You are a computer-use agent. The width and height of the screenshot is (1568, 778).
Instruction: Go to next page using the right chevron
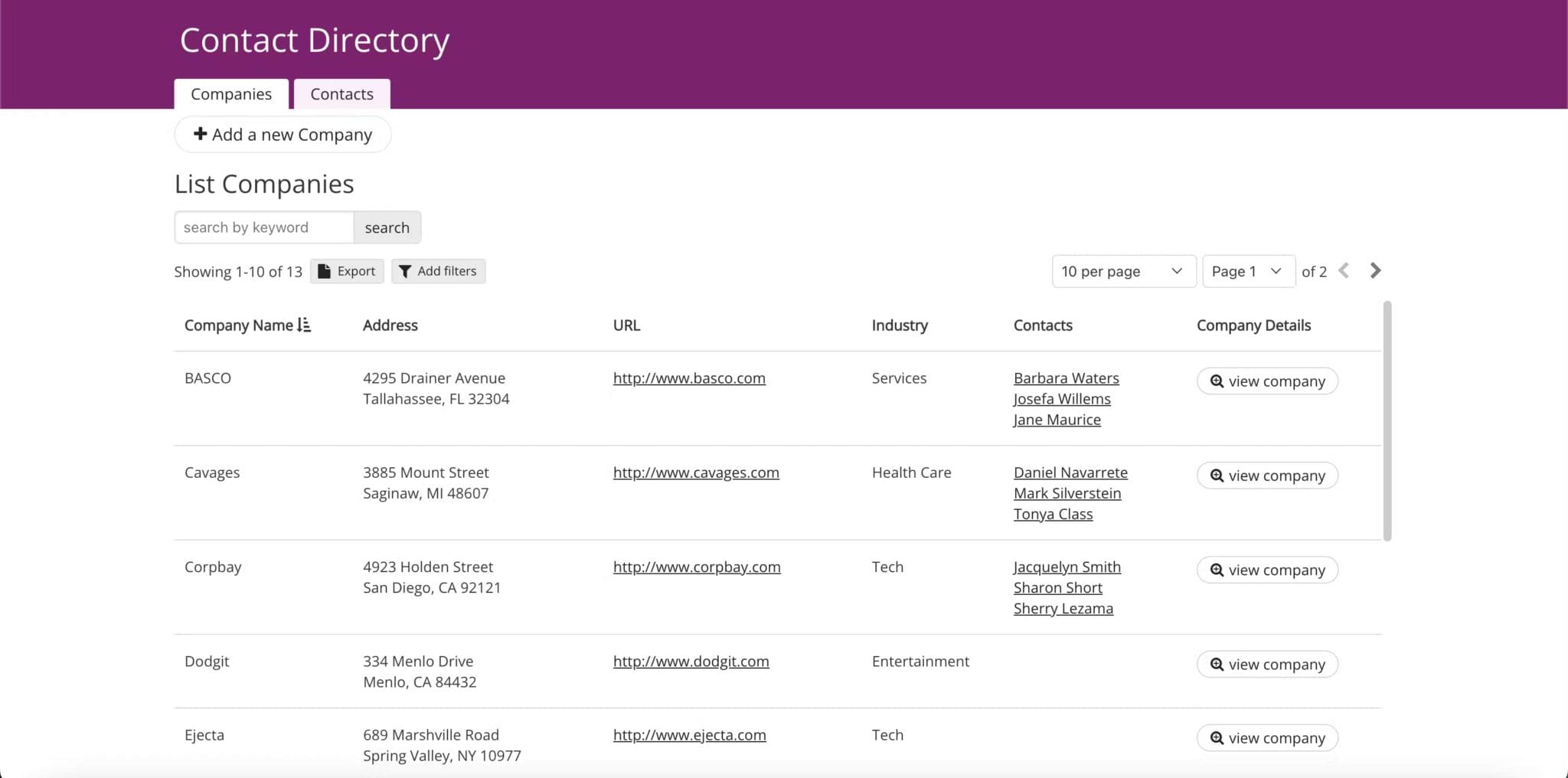(x=1376, y=270)
